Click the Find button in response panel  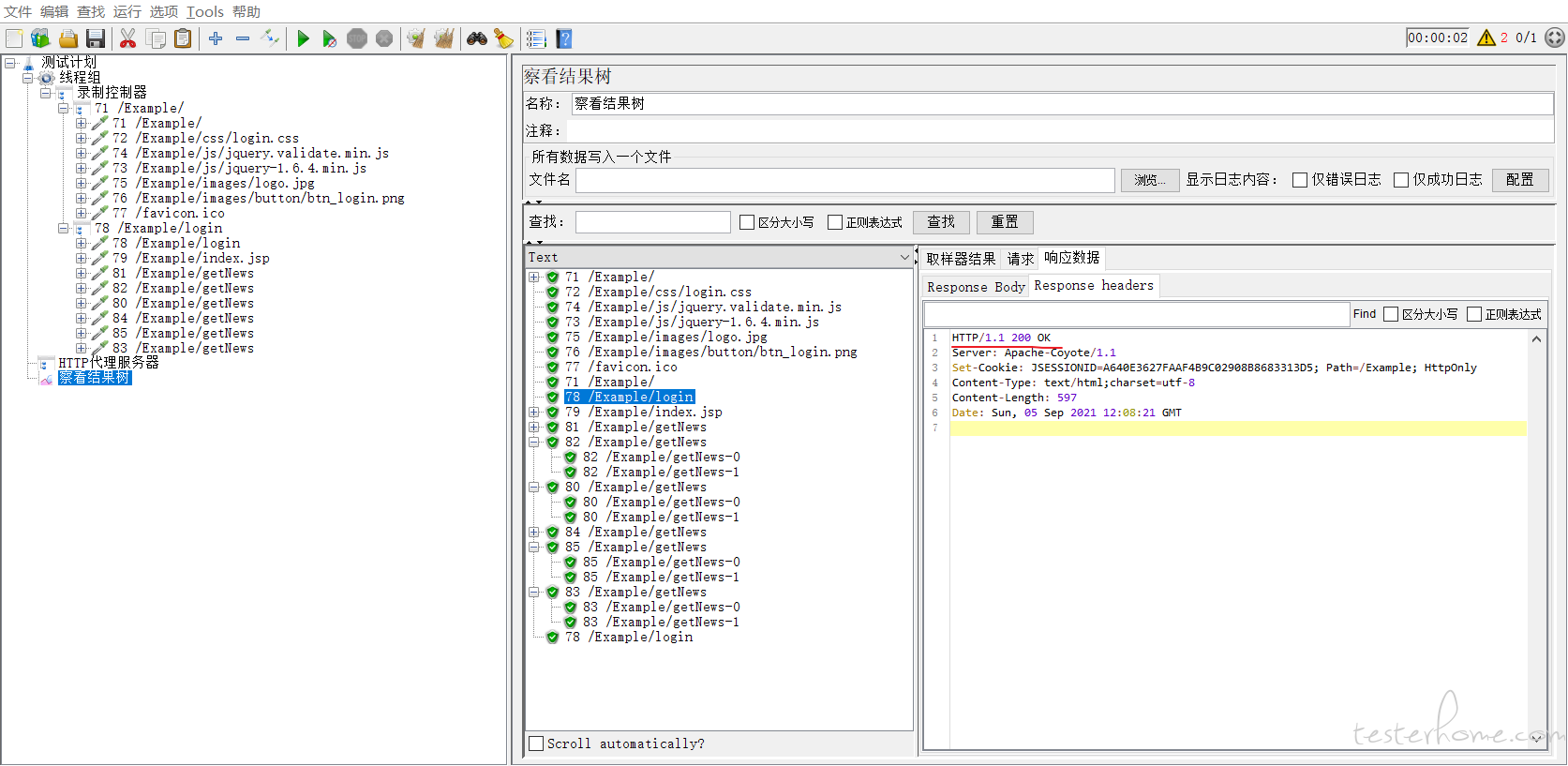click(x=1365, y=314)
